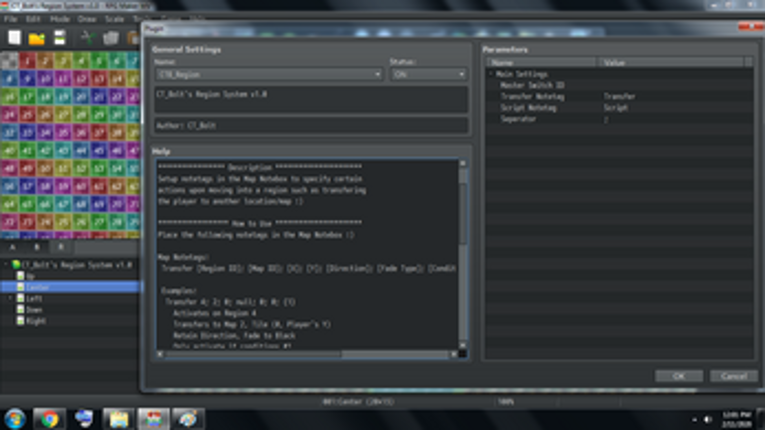Click inside the Help text area
Viewport: 765px width, 430px height.
click(307, 254)
